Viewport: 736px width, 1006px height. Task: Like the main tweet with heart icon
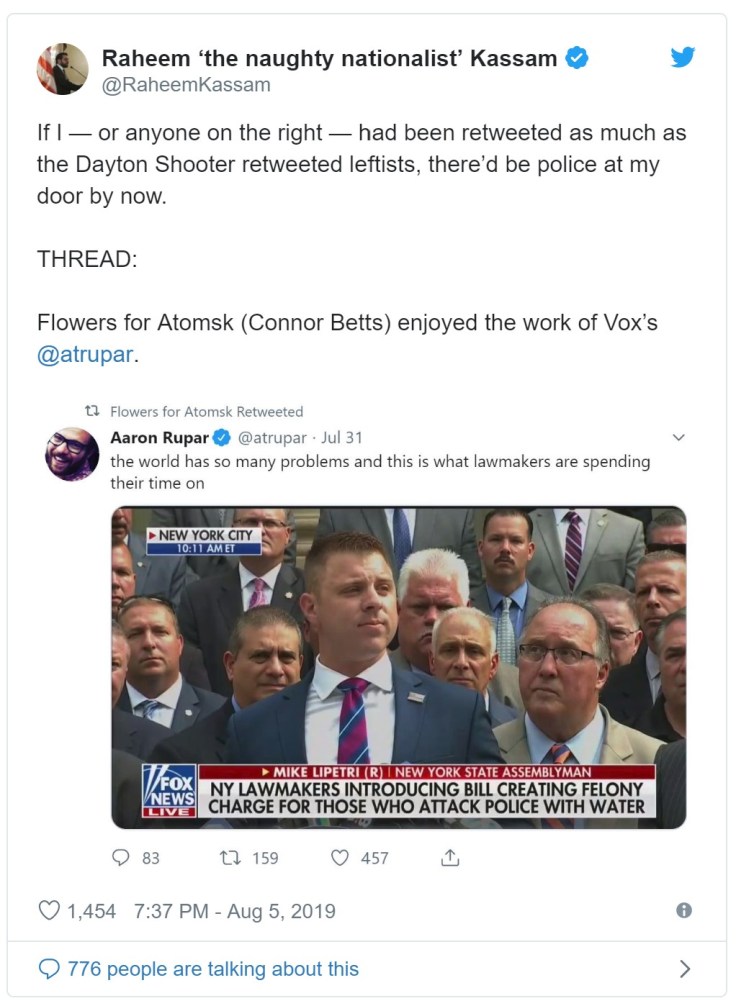click(x=49, y=911)
